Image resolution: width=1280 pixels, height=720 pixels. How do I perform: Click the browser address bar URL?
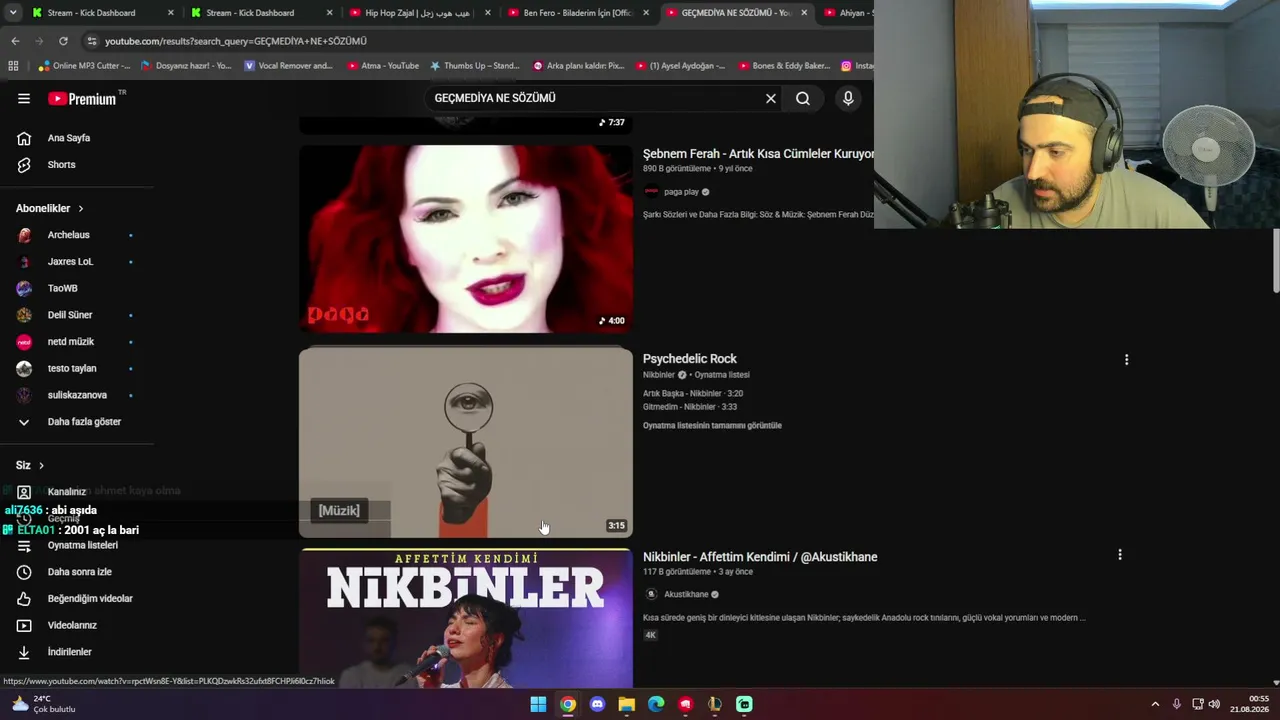[236, 41]
